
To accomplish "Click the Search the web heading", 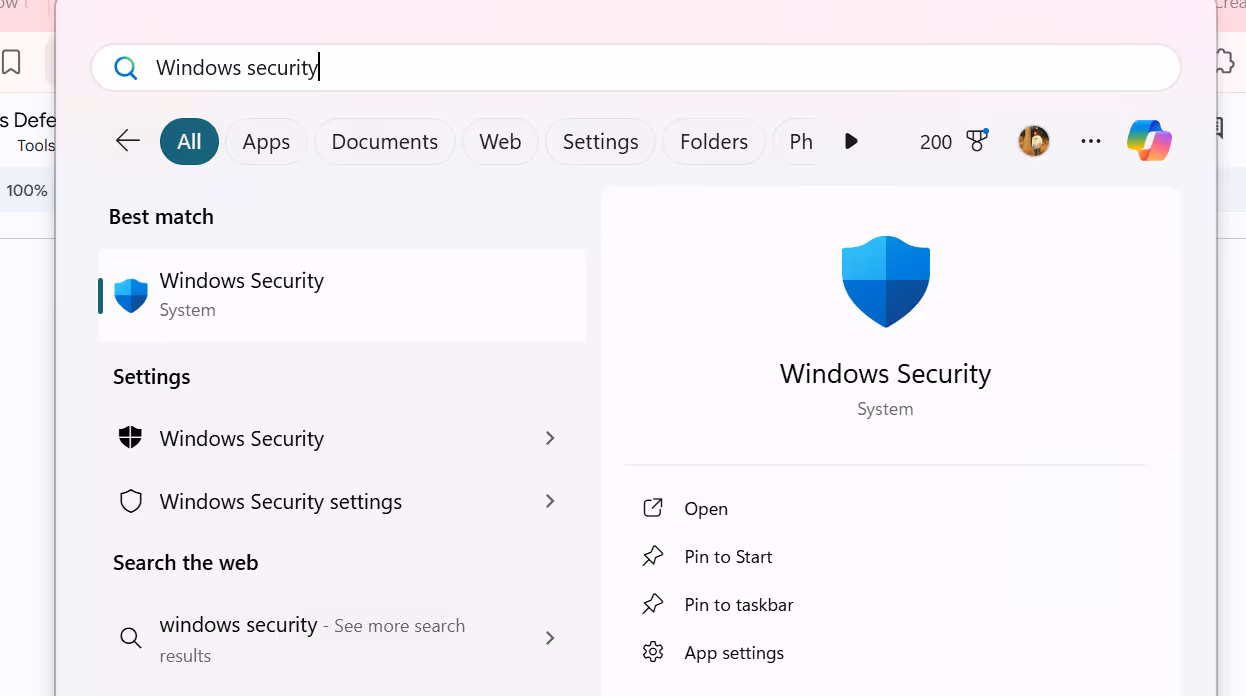I will coord(185,562).
